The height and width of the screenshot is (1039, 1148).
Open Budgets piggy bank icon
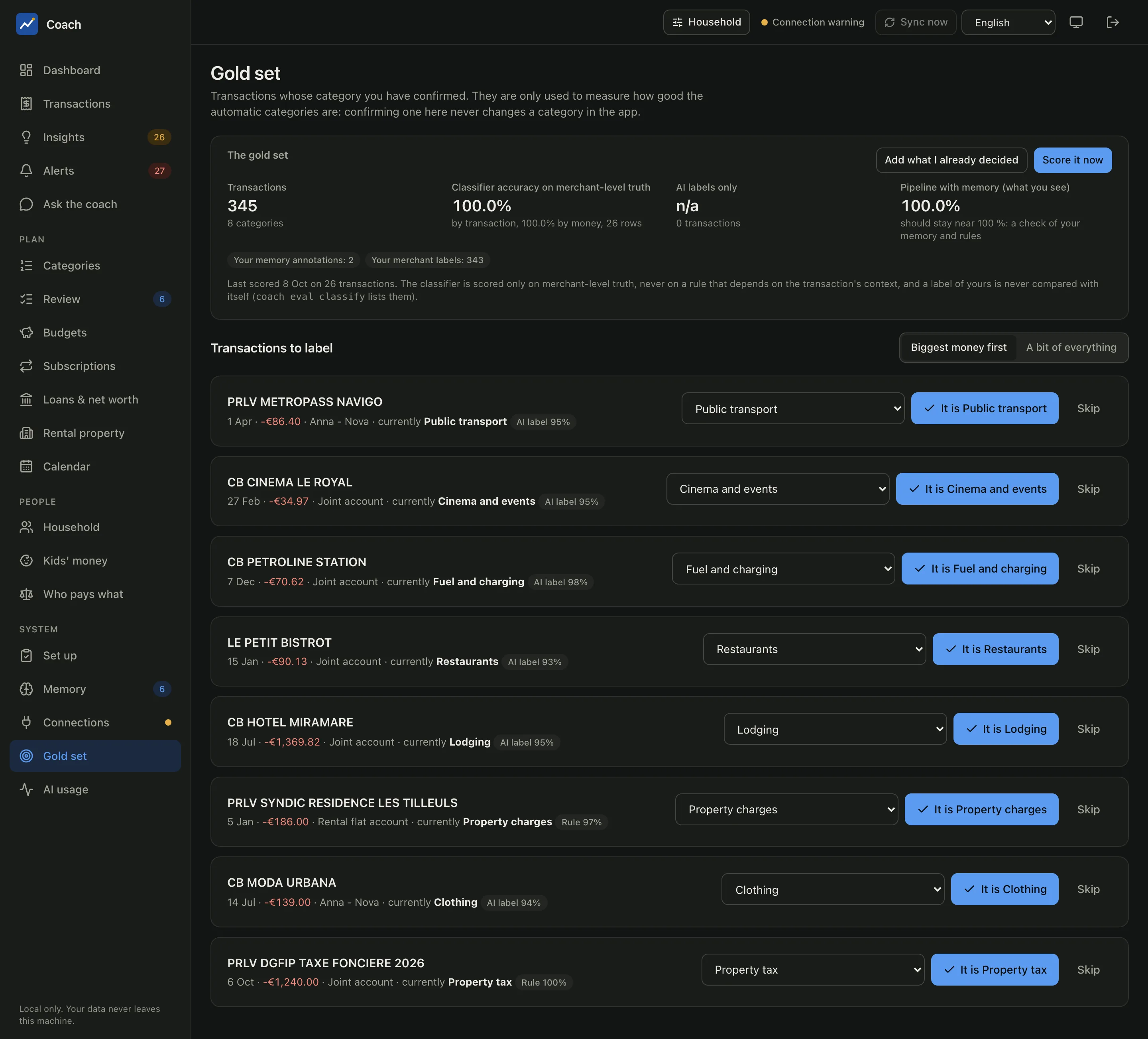click(26, 333)
